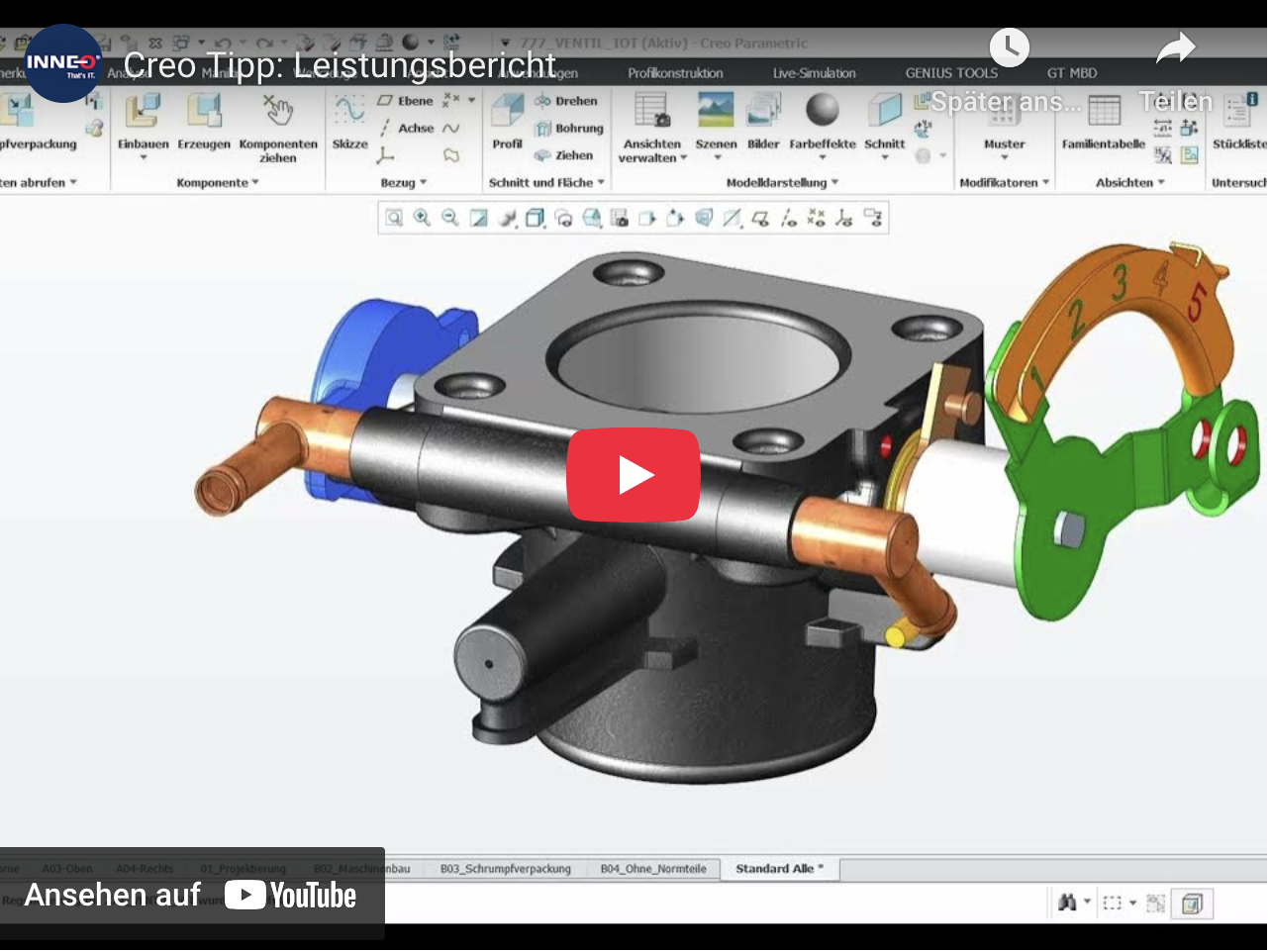Click the zoom in magnifier icon
1271x952 pixels.
point(422,218)
